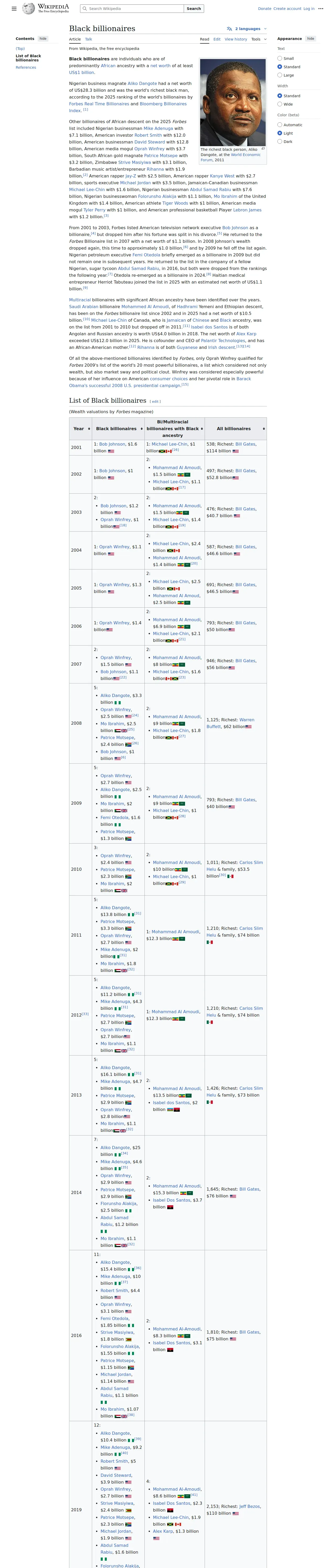Sort table by Black billionaires column
The image size is (336, 1568).
pyautogui.click(x=142, y=429)
